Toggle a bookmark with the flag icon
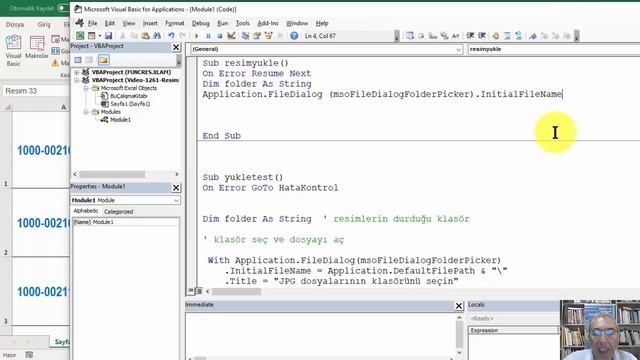This screenshot has height=360, width=640. [533, 36]
